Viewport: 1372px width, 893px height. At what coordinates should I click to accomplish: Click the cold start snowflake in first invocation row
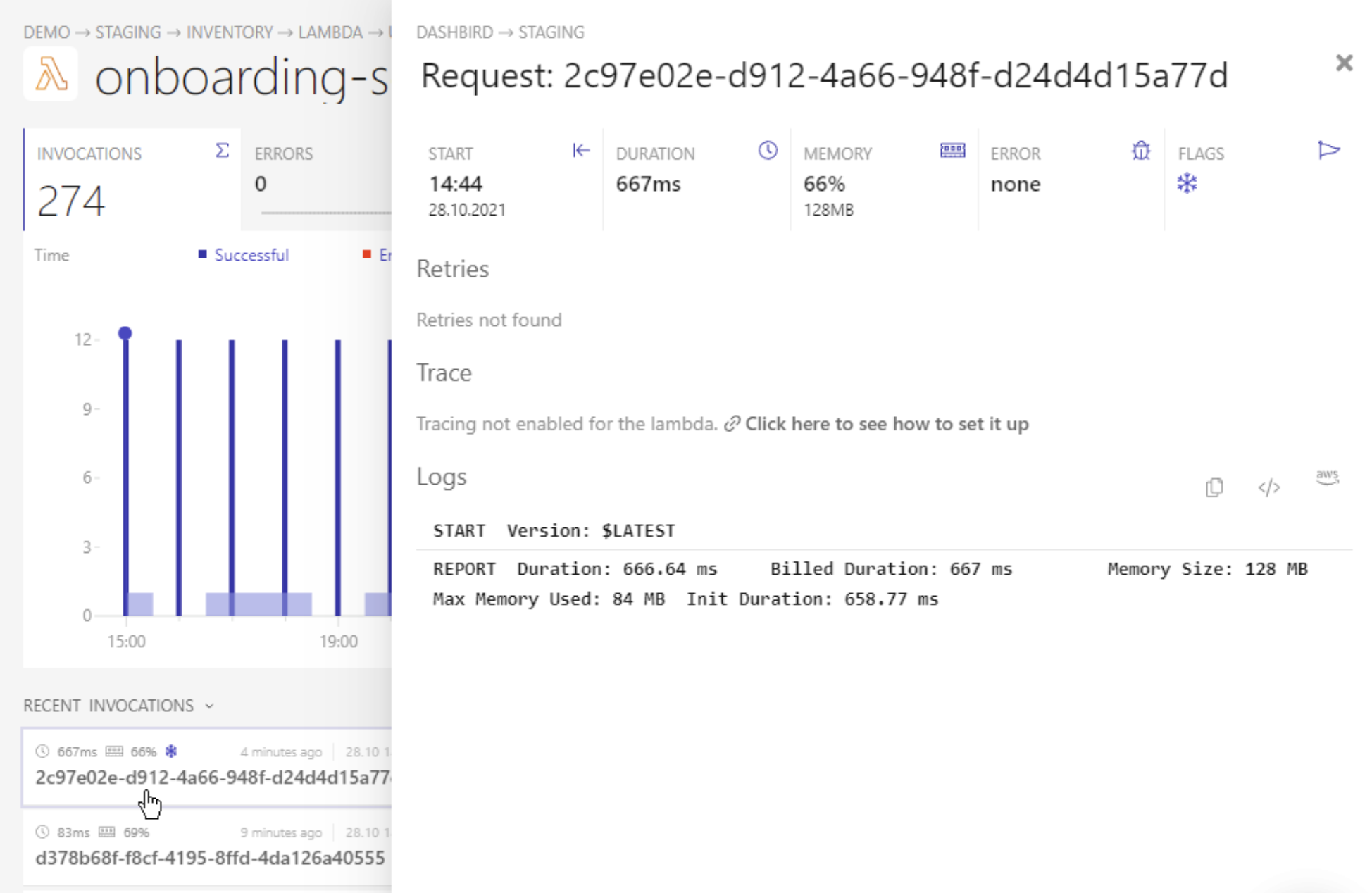tap(171, 751)
